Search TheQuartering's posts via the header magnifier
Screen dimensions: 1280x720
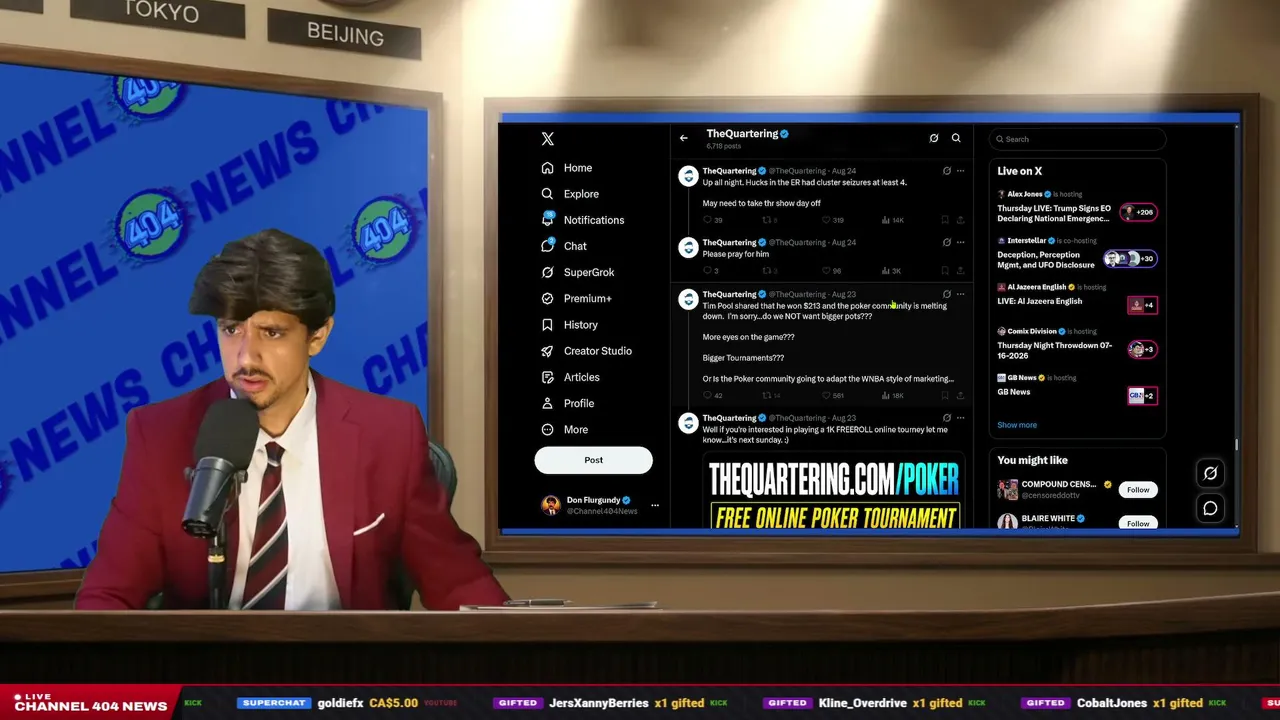click(x=956, y=138)
